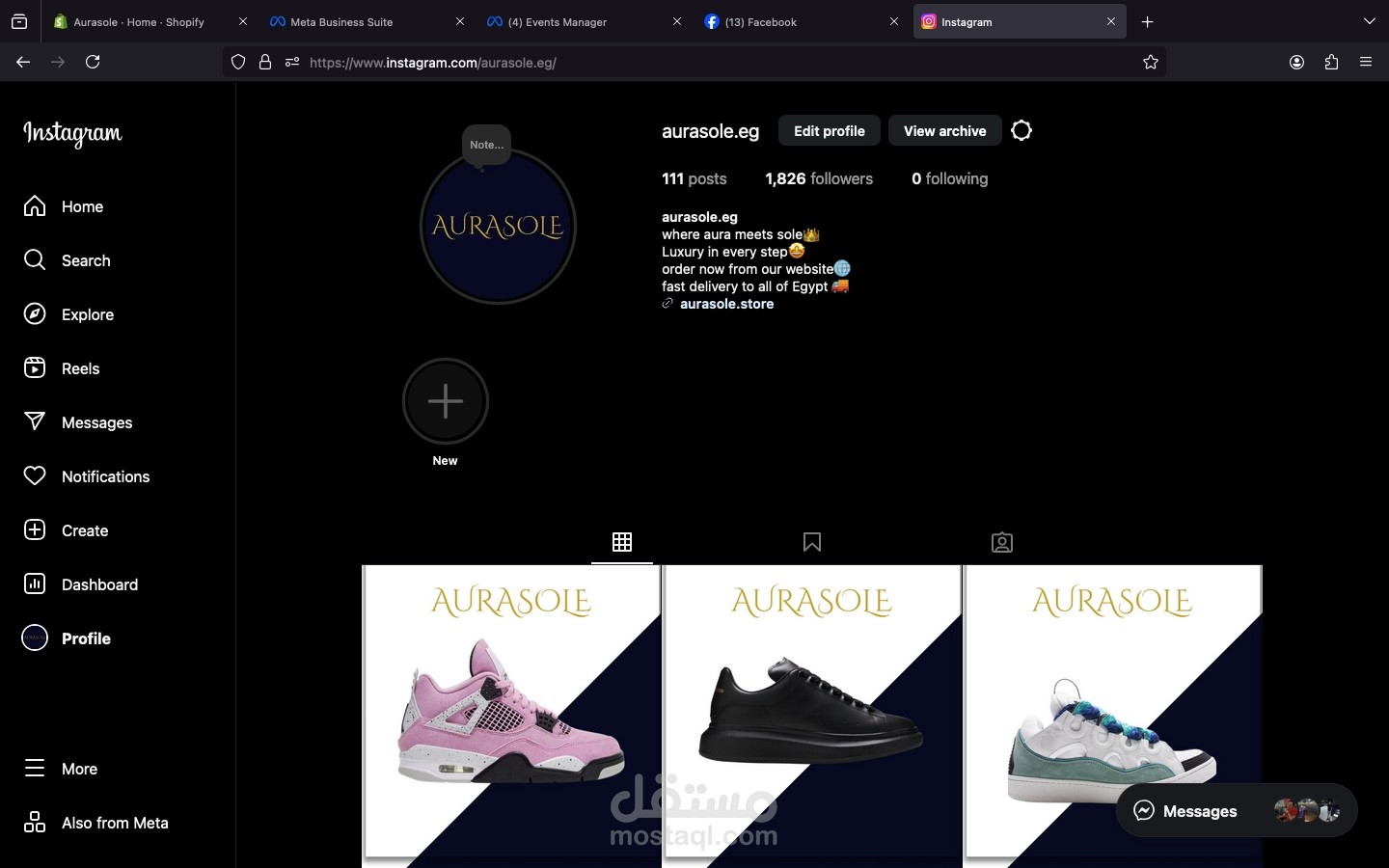Switch to the posts grid tab

(622, 542)
